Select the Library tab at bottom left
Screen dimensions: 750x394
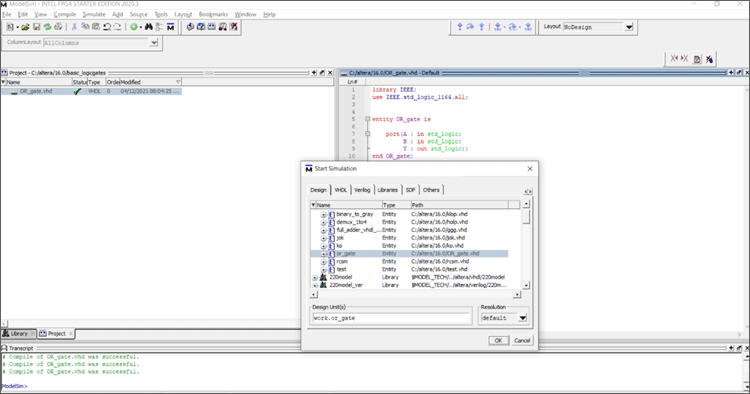pyautogui.click(x=19, y=333)
